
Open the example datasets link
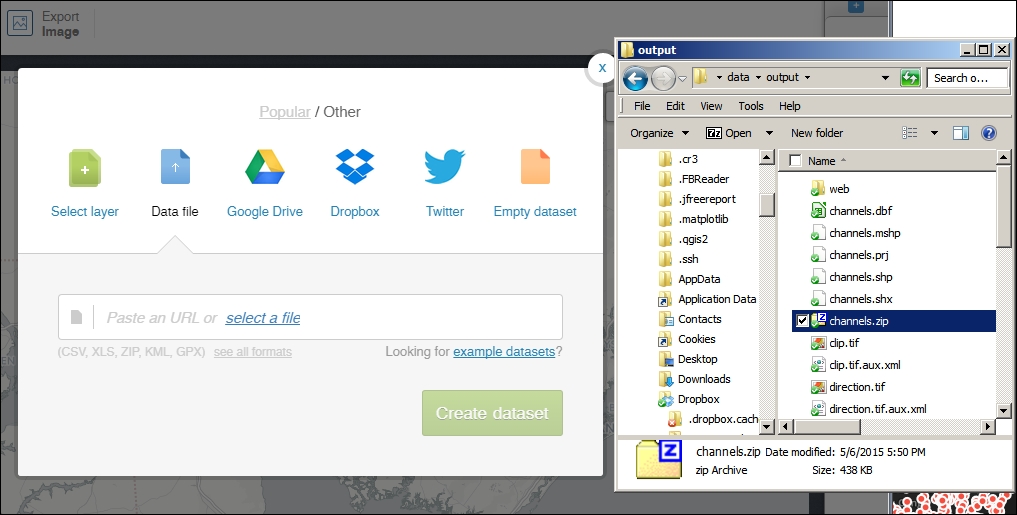[x=504, y=352]
